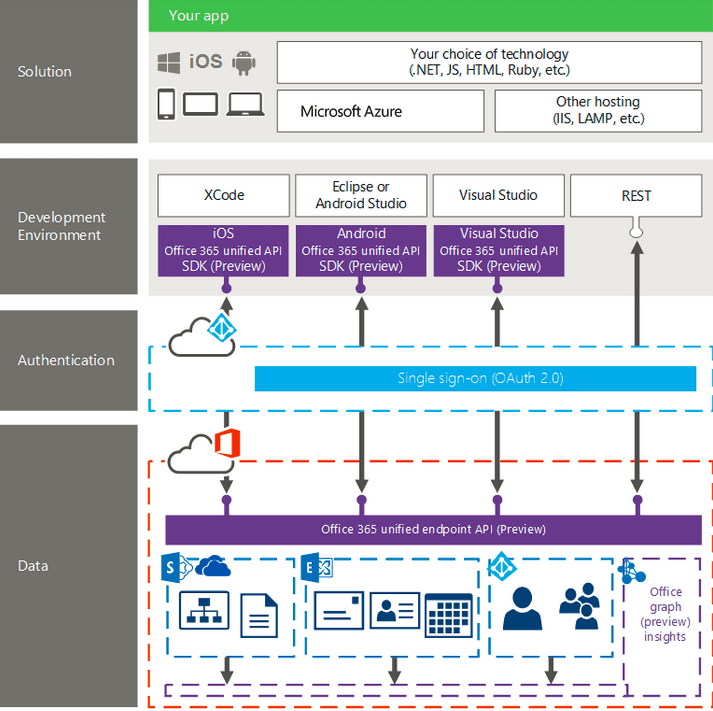Select the laptop device icon
The width and height of the screenshot is (713, 711).
coord(246,105)
